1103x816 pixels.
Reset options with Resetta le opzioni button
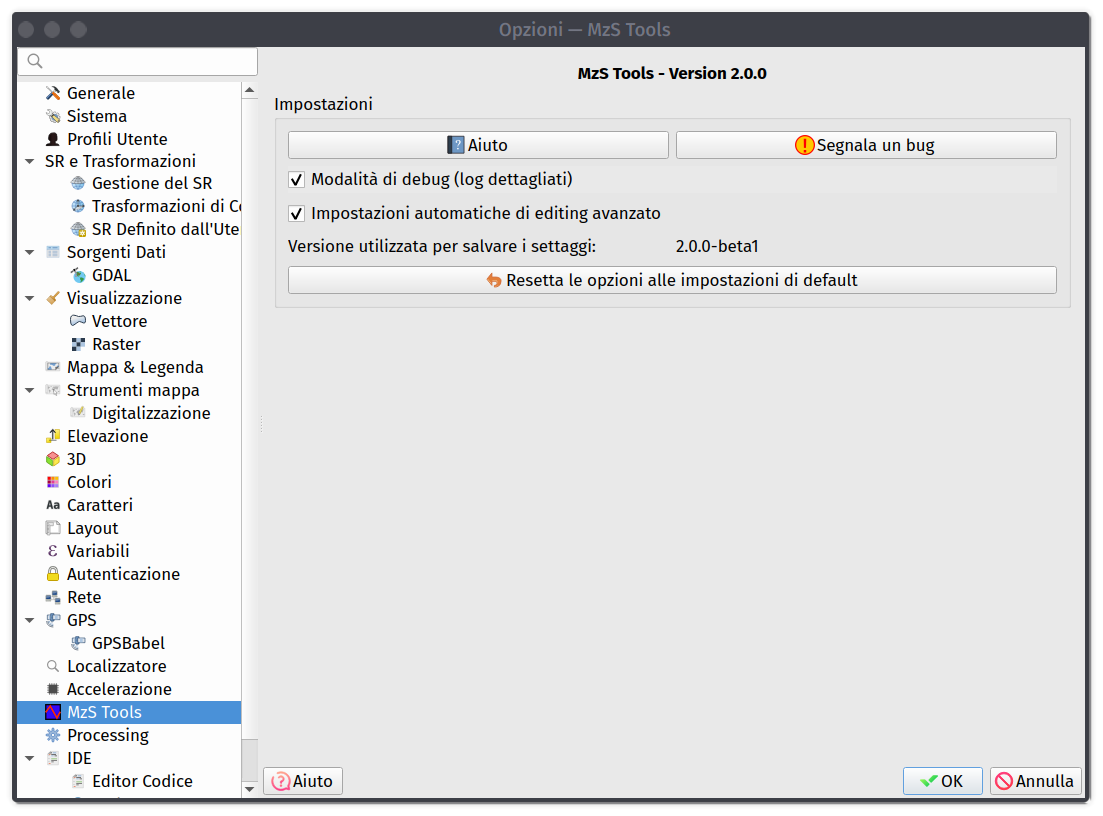coord(672,280)
